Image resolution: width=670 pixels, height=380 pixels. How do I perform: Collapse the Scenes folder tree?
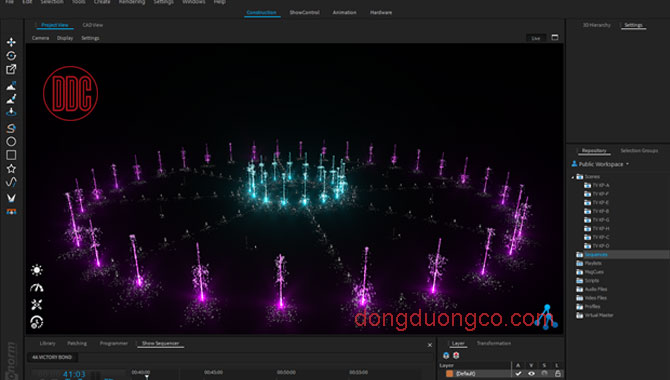tap(573, 177)
